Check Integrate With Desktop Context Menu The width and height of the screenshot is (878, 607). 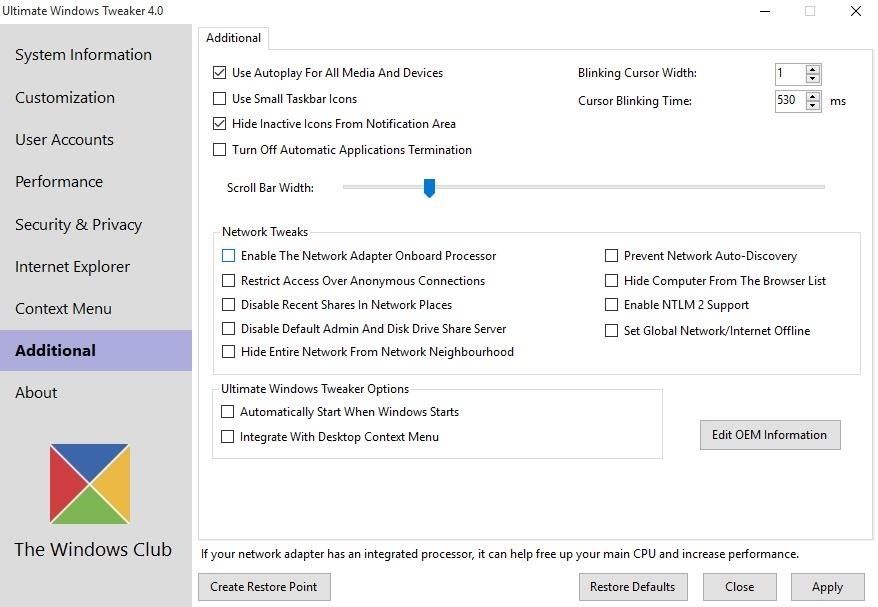[227, 437]
